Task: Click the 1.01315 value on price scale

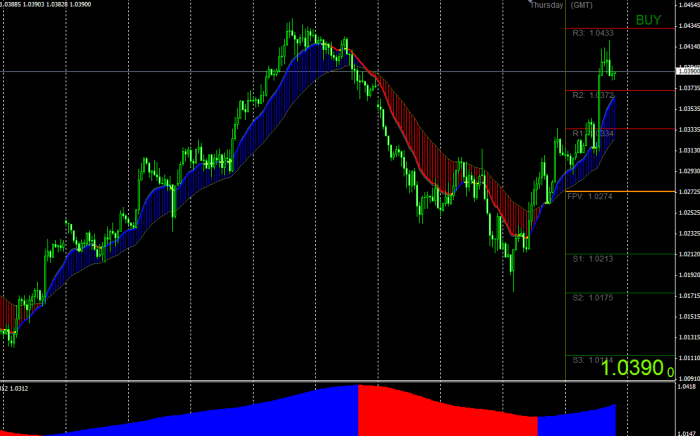Action: tap(689, 337)
